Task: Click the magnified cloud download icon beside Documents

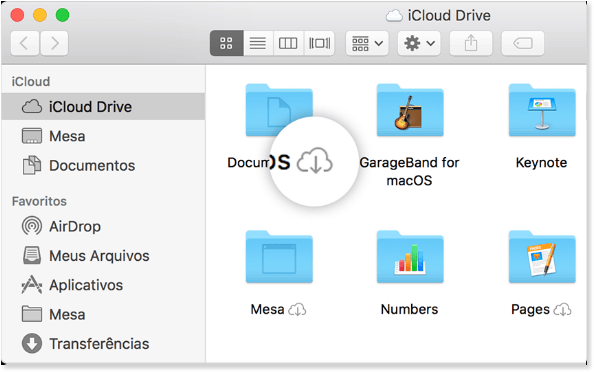Action: tap(315, 161)
